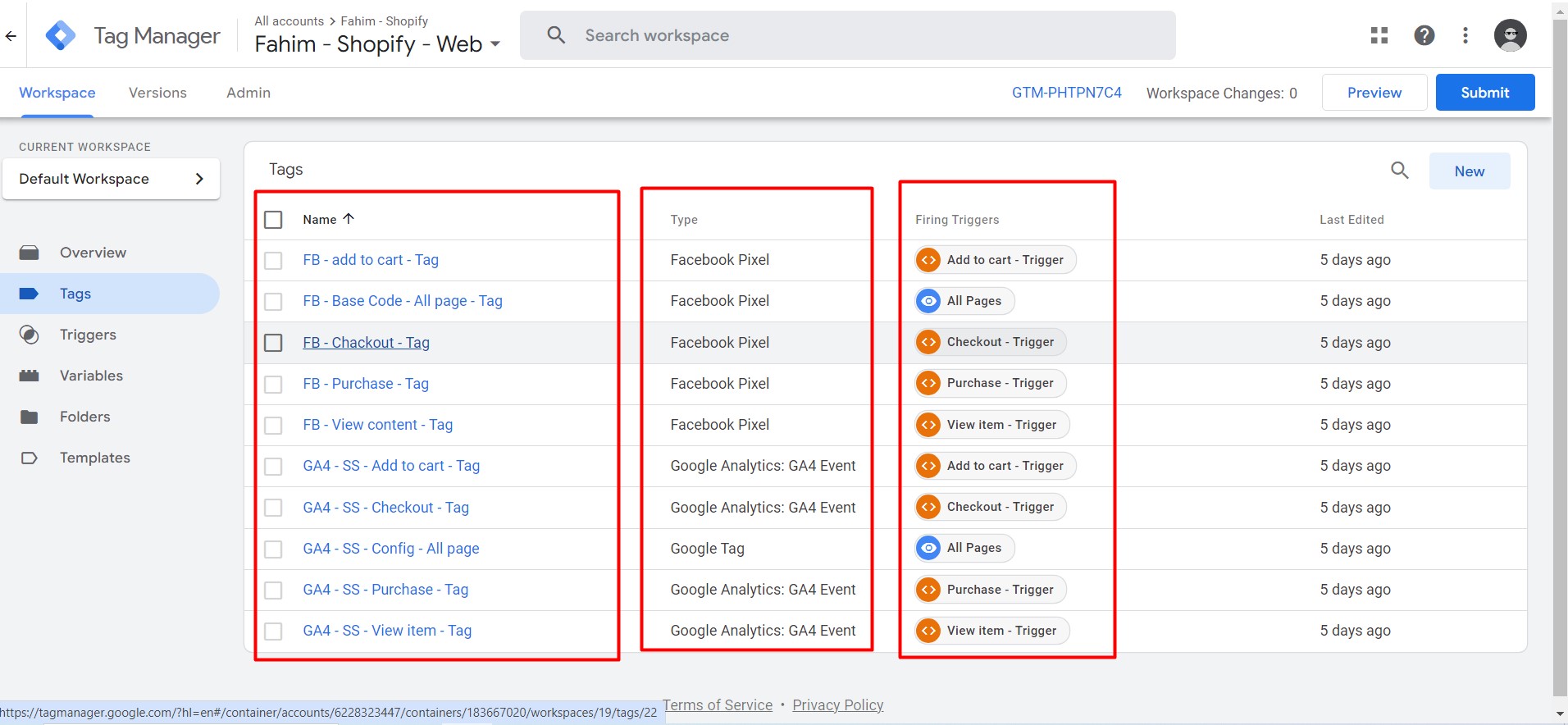Open the Fahim - Shopify - Web container dropdown
The width and height of the screenshot is (1568, 725).
tap(377, 44)
